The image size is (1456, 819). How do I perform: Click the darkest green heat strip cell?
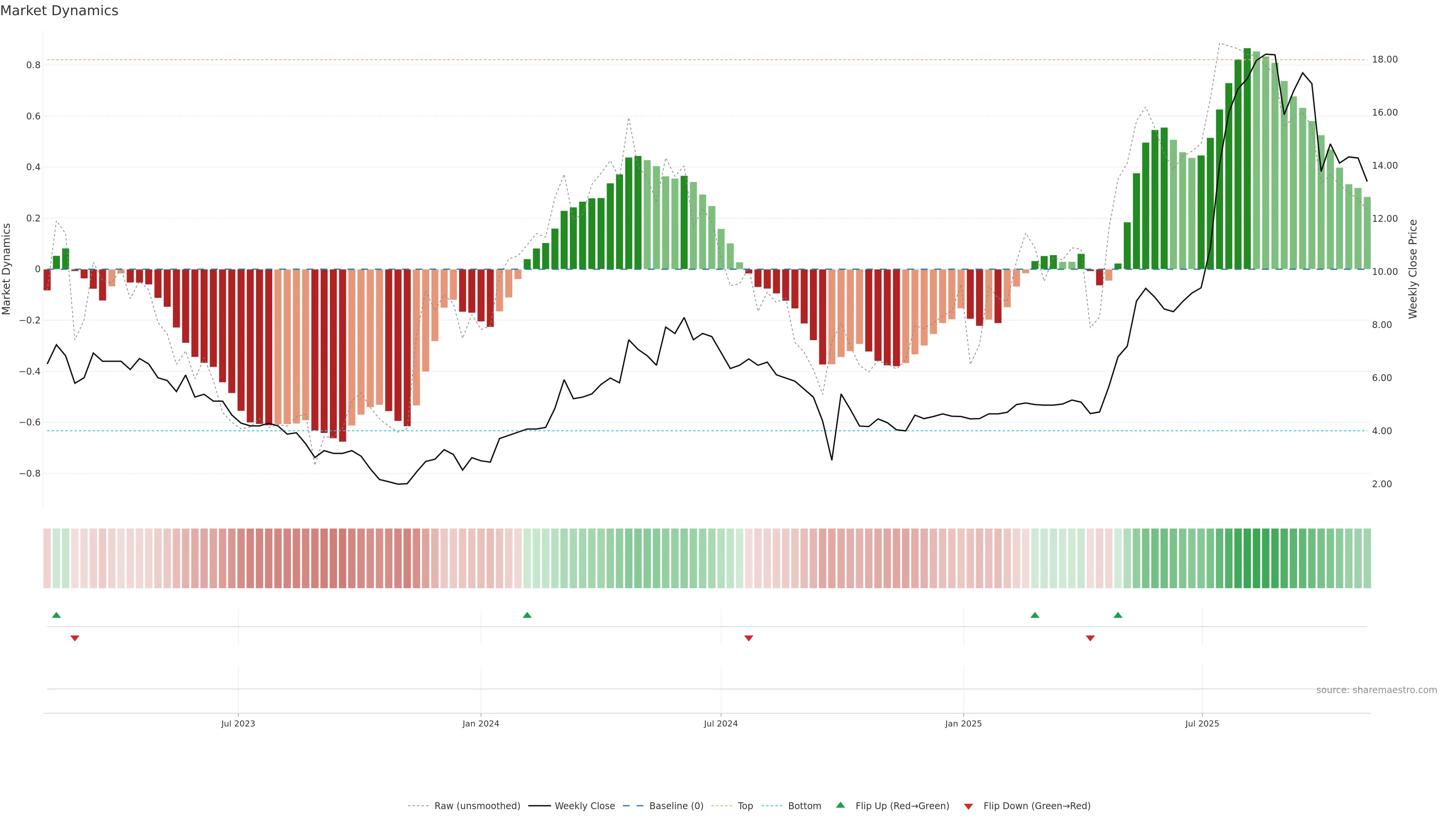[x=1247, y=558]
